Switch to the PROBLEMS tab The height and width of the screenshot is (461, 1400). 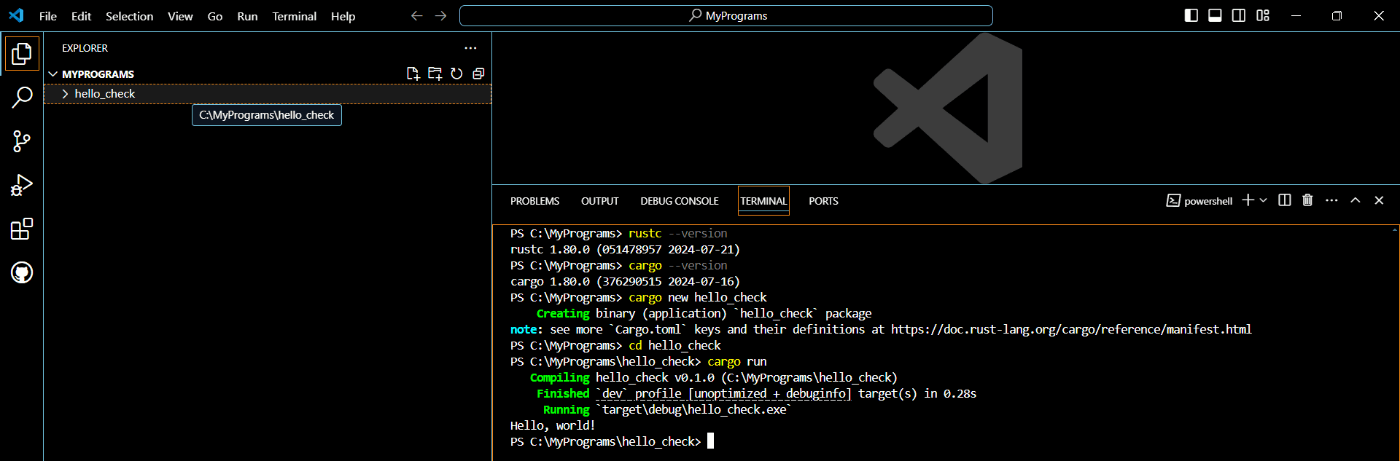(535, 201)
